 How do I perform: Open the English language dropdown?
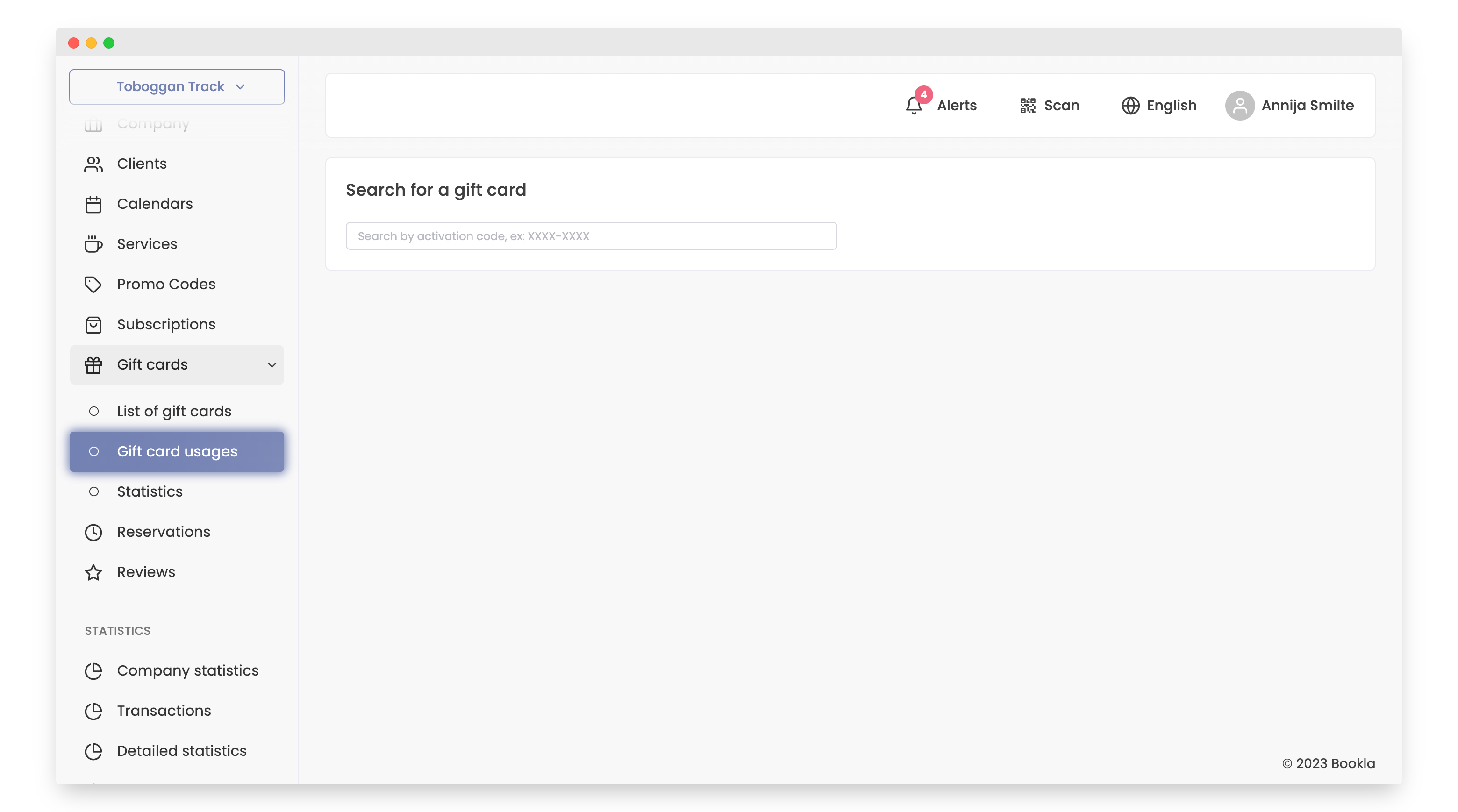tap(1131, 105)
